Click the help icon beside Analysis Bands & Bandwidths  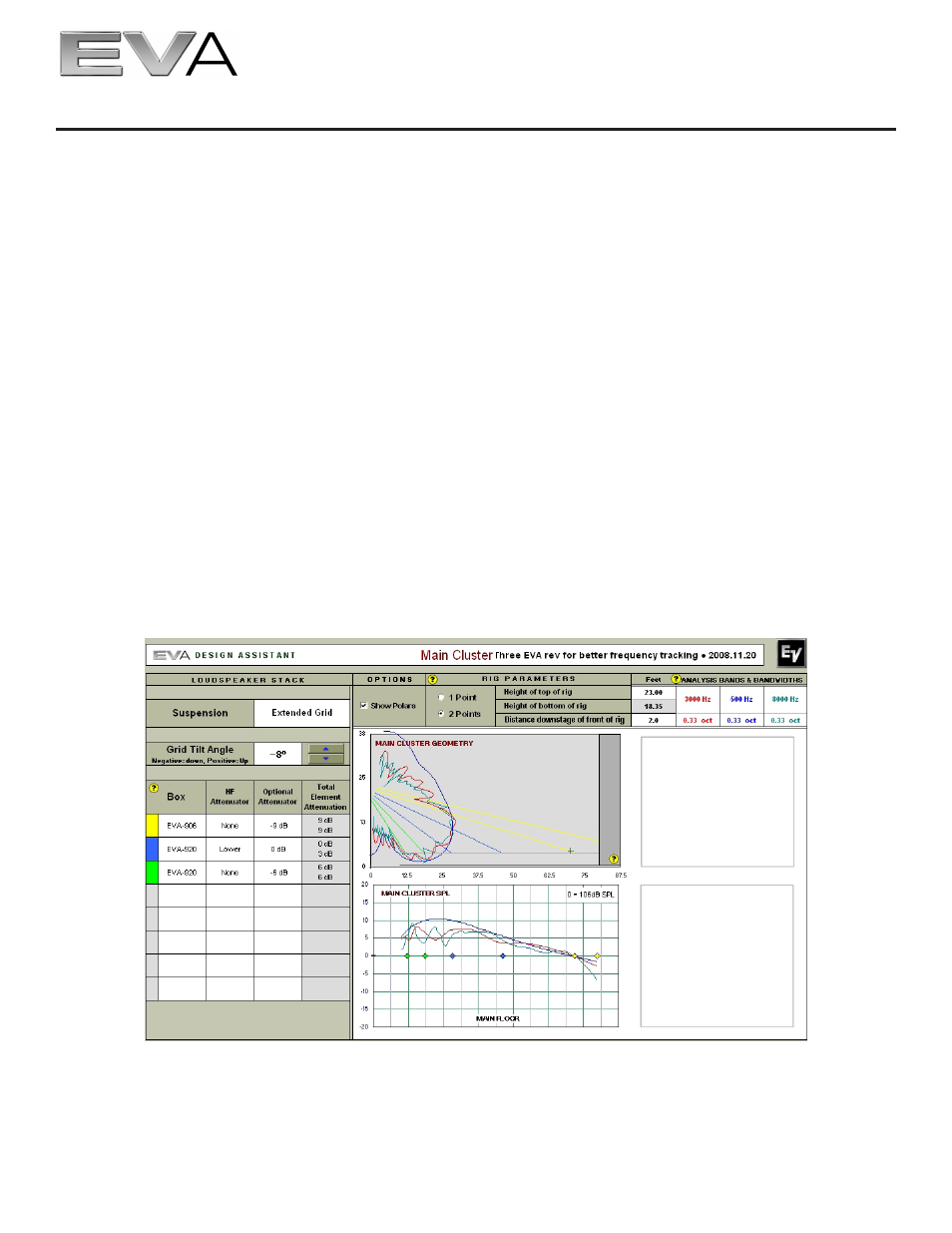pos(676,679)
